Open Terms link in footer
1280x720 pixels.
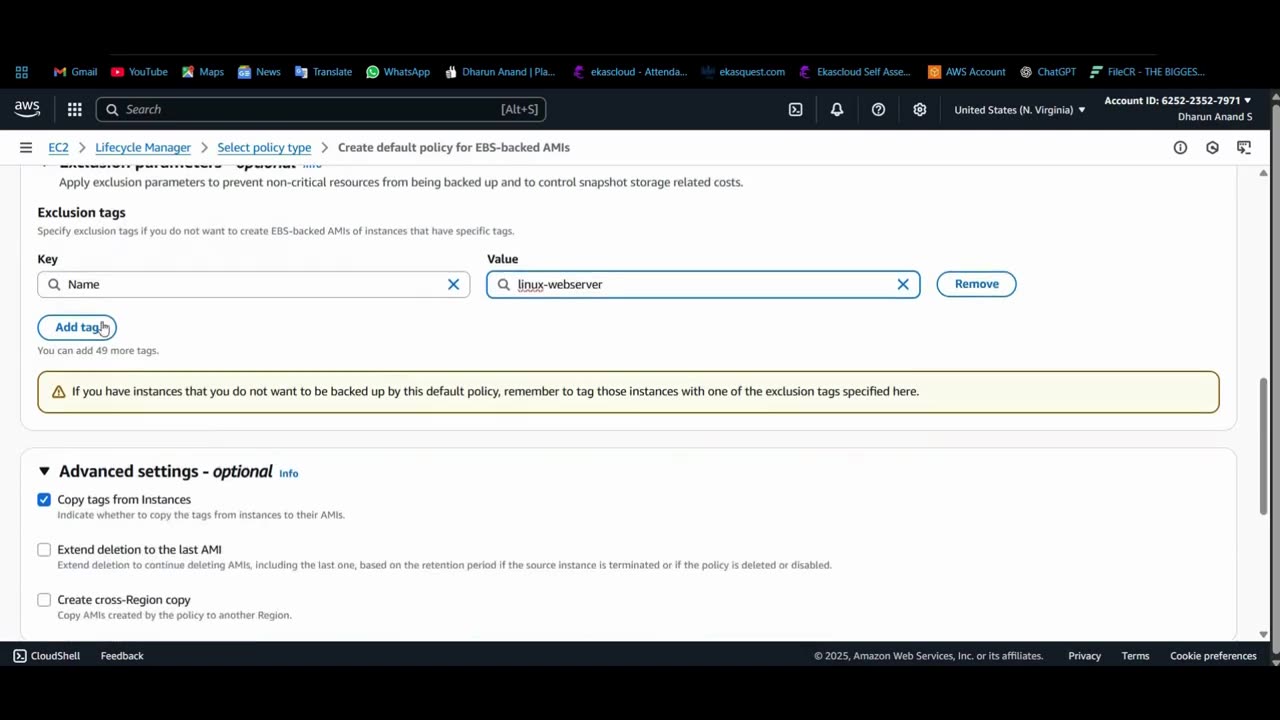pos(1135,656)
